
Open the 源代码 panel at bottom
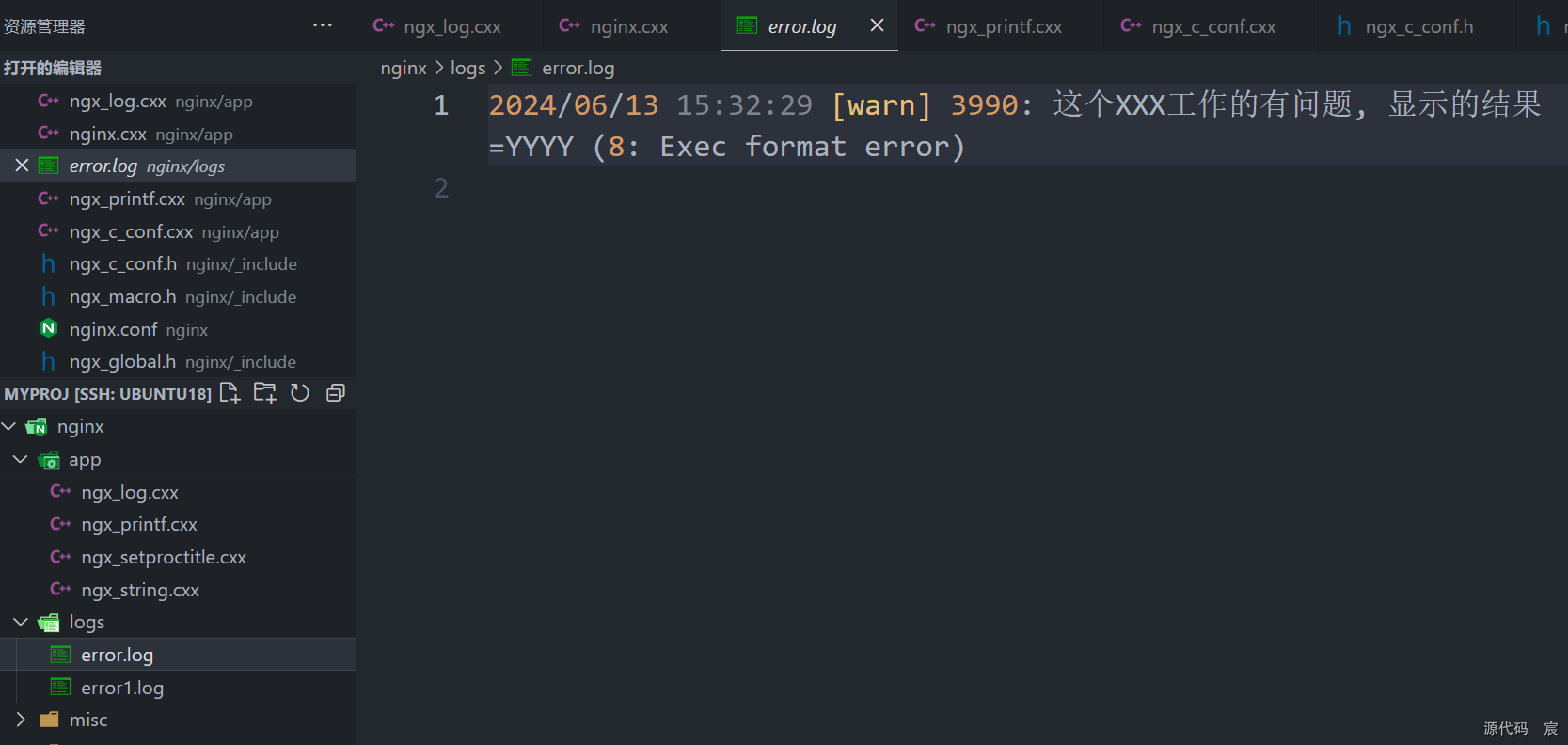pos(1505,729)
